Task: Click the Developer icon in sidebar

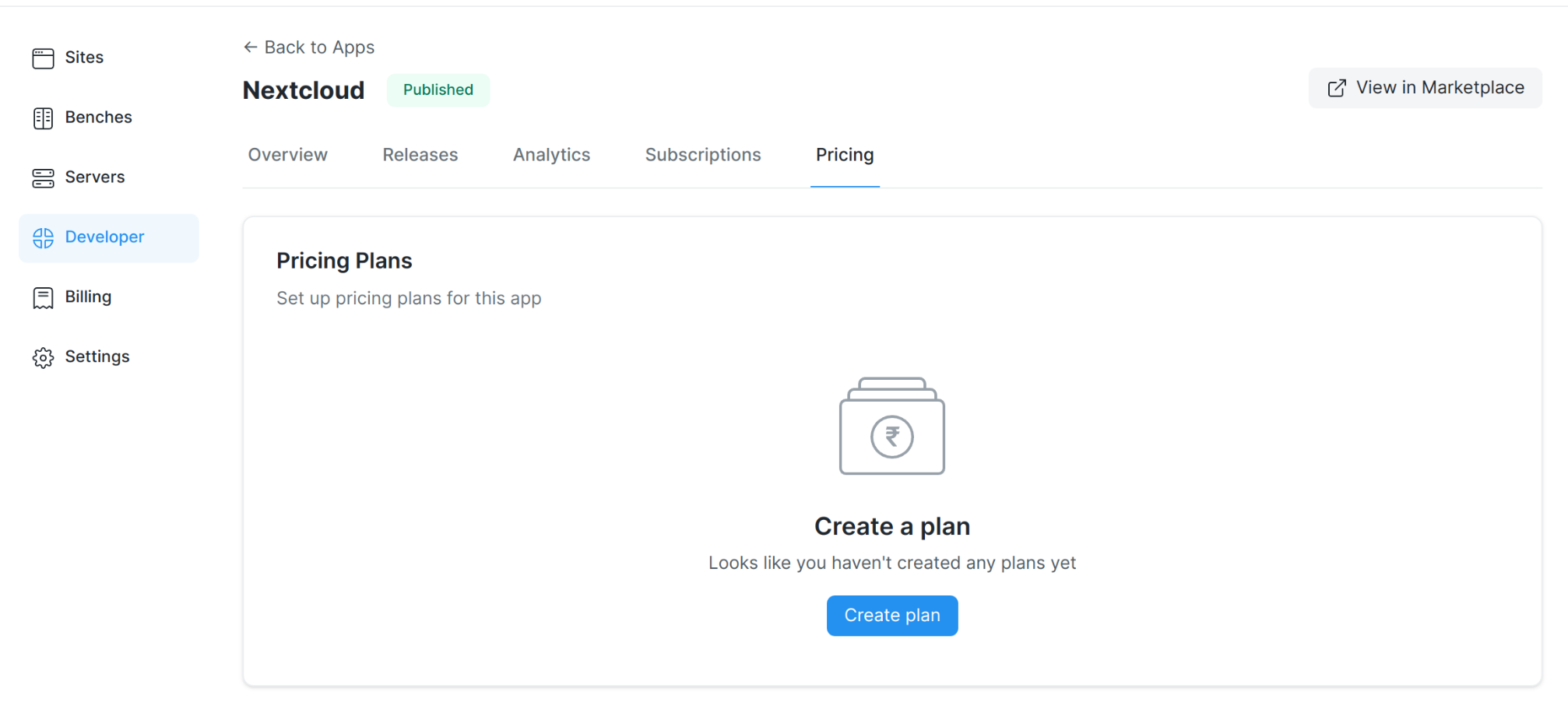Action: tap(43, 238)
